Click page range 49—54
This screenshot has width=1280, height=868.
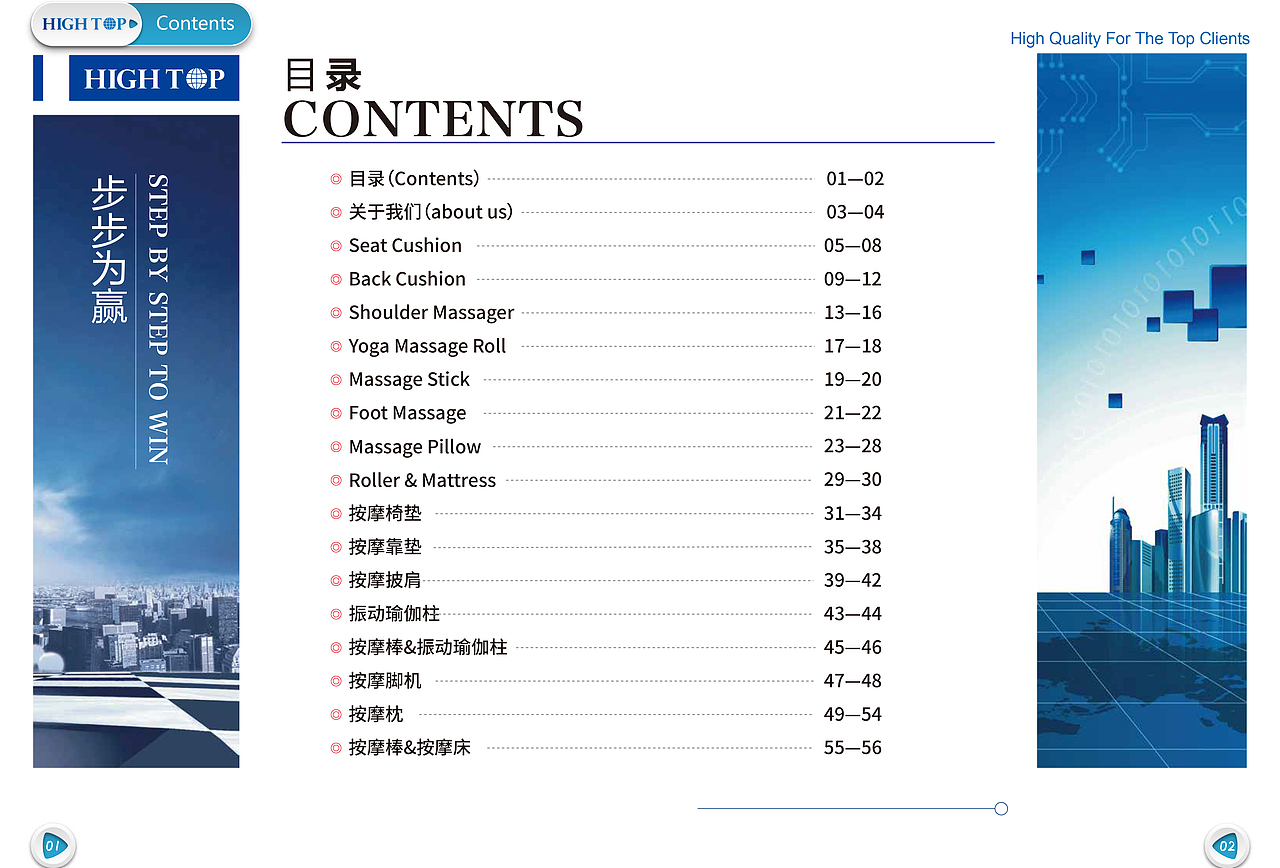pos(853,714)
